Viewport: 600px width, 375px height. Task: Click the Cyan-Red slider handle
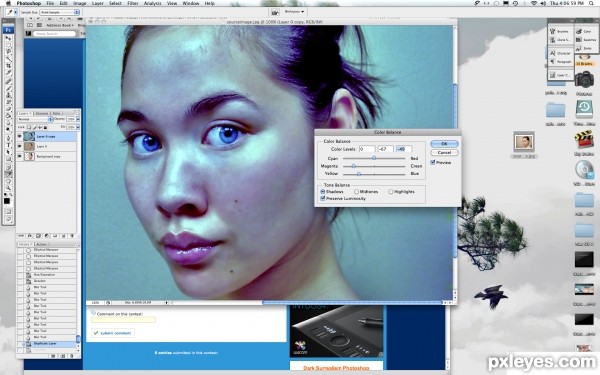(374, 158)
